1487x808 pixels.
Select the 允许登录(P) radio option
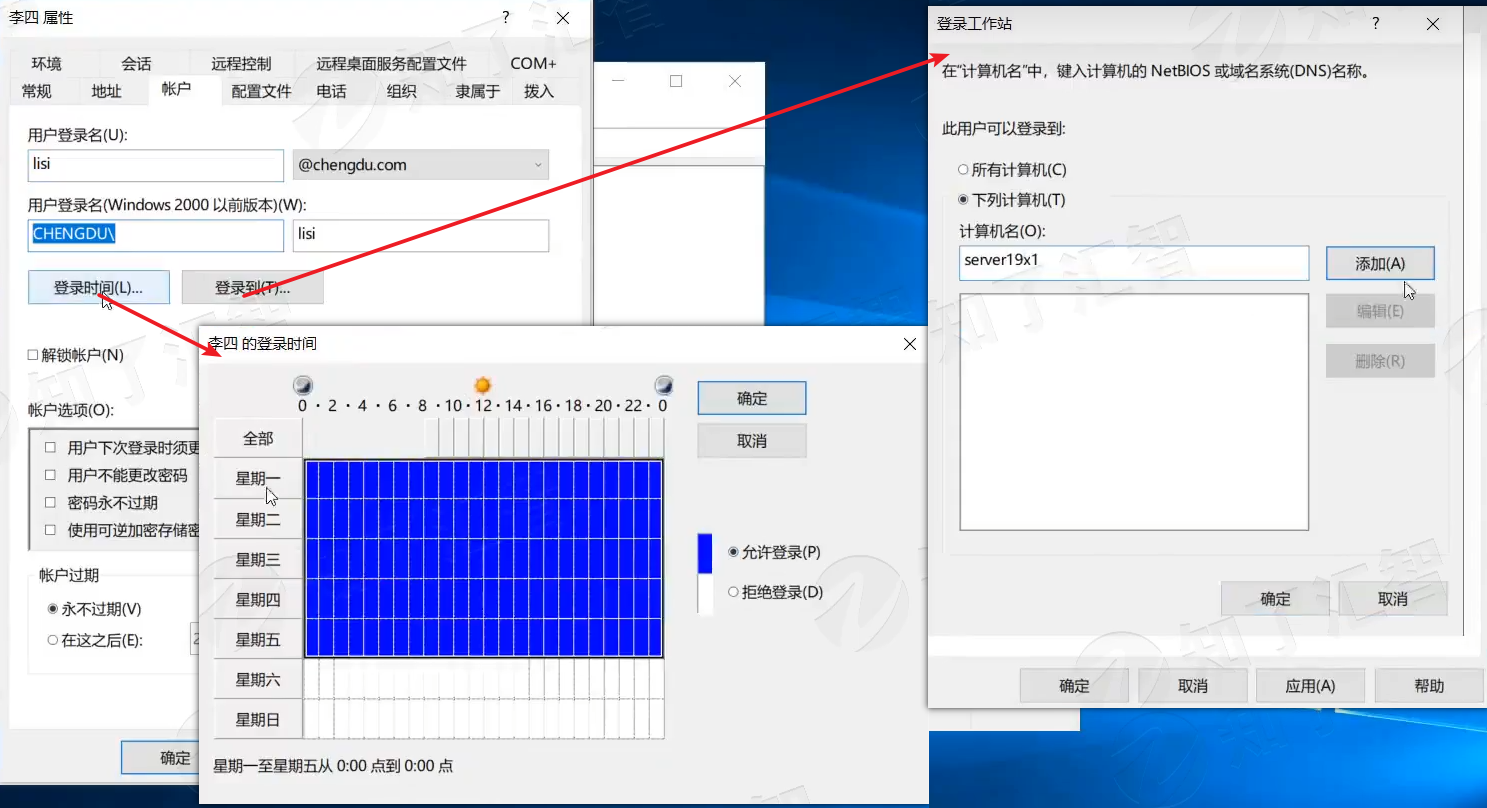(734, 552)
